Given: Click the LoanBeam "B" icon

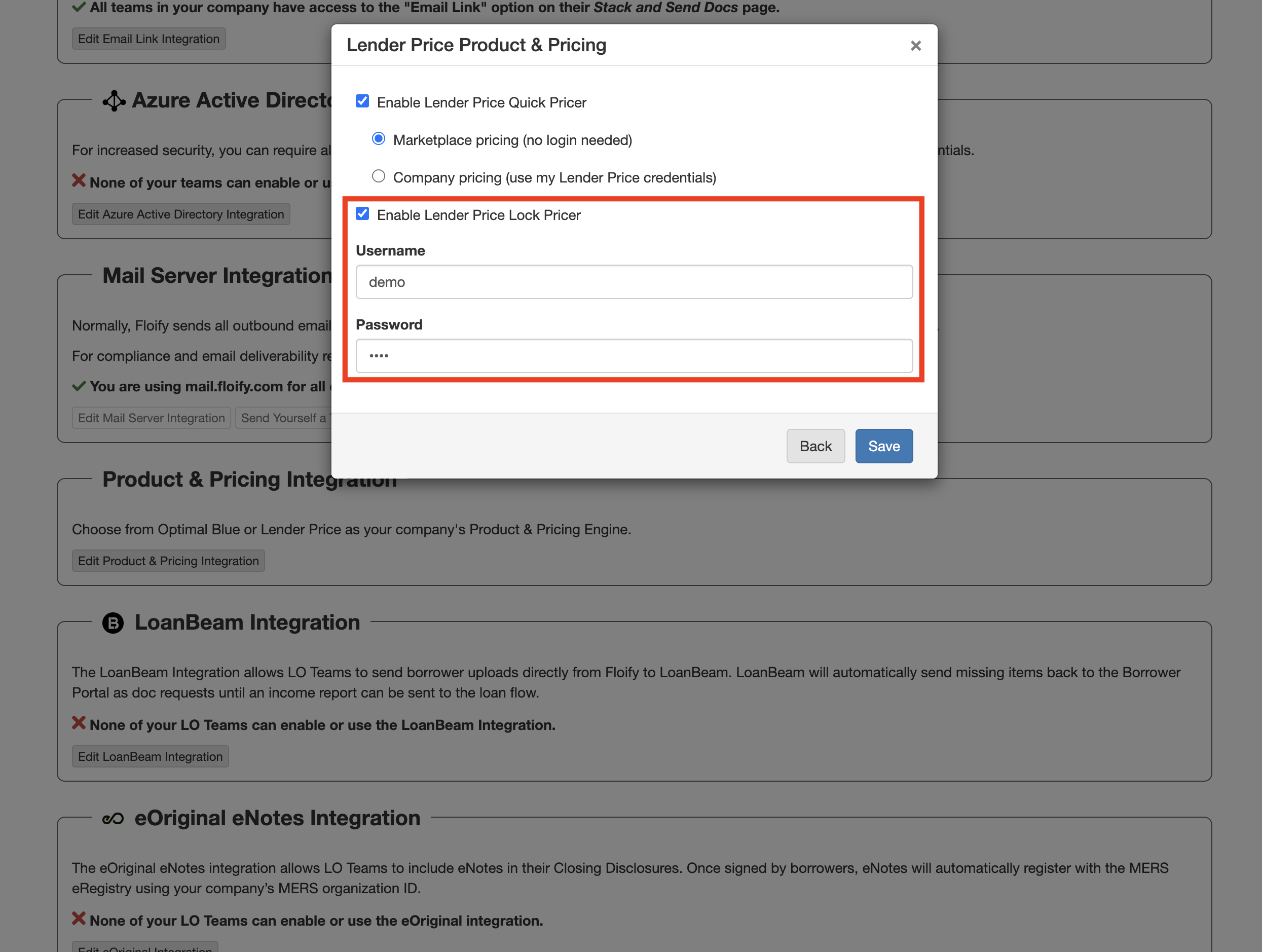Looking at the screenshot, I should pos(113,623).
